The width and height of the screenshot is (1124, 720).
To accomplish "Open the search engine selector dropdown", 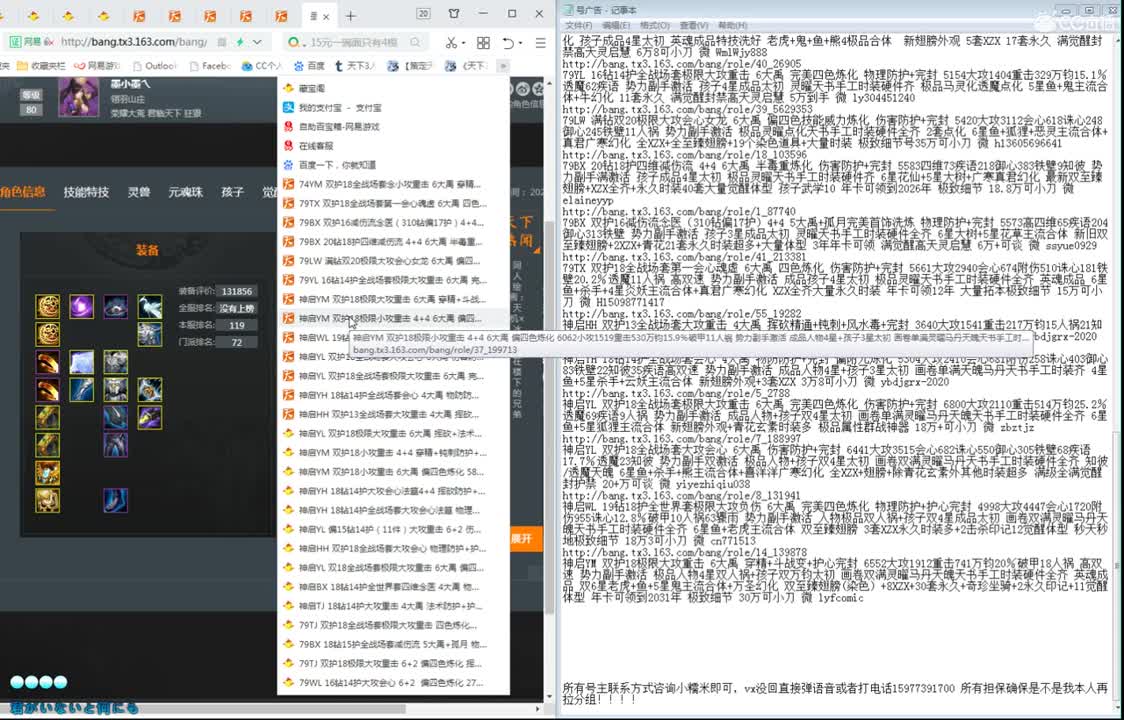I will [295, 43].
